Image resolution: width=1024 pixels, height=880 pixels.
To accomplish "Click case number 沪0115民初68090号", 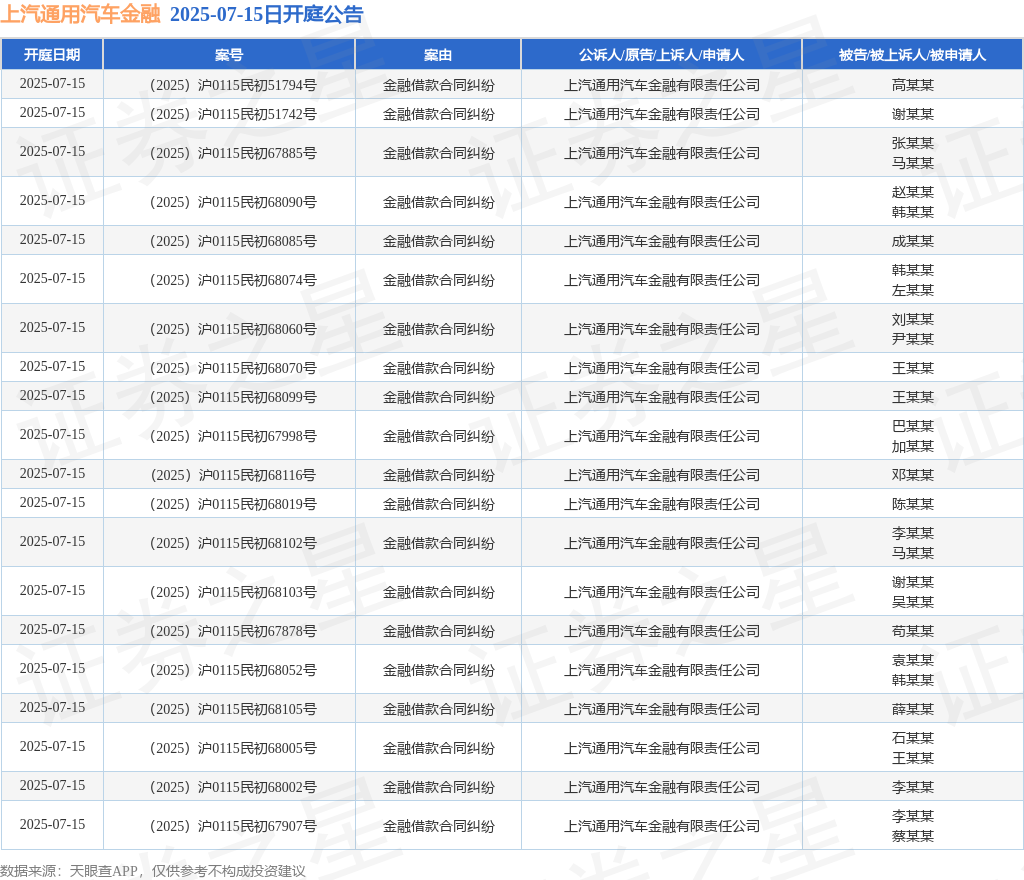I will [x=257, y=202].
